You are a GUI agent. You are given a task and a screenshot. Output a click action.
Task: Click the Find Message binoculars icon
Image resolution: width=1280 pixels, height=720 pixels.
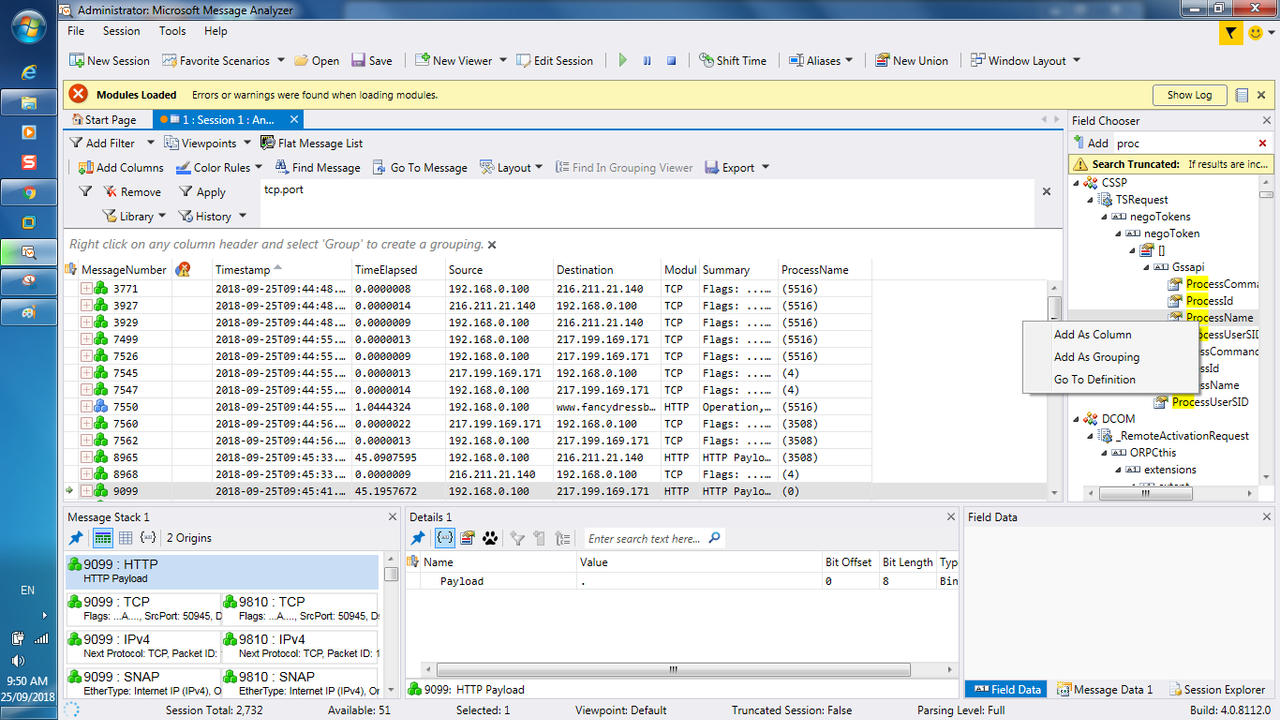(282, 167)
